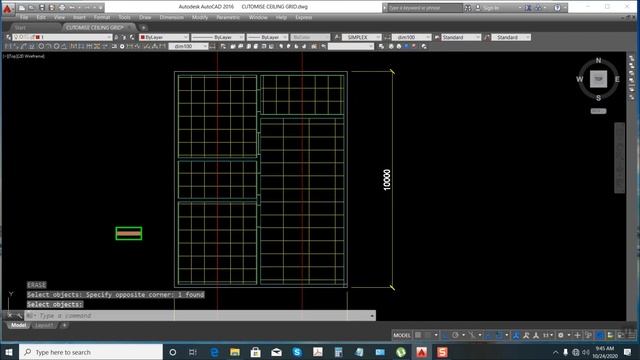Toggle object snap tracking in status bar
Image resolution: width=640 pixels, height=360 pixels.
[488, 335]
